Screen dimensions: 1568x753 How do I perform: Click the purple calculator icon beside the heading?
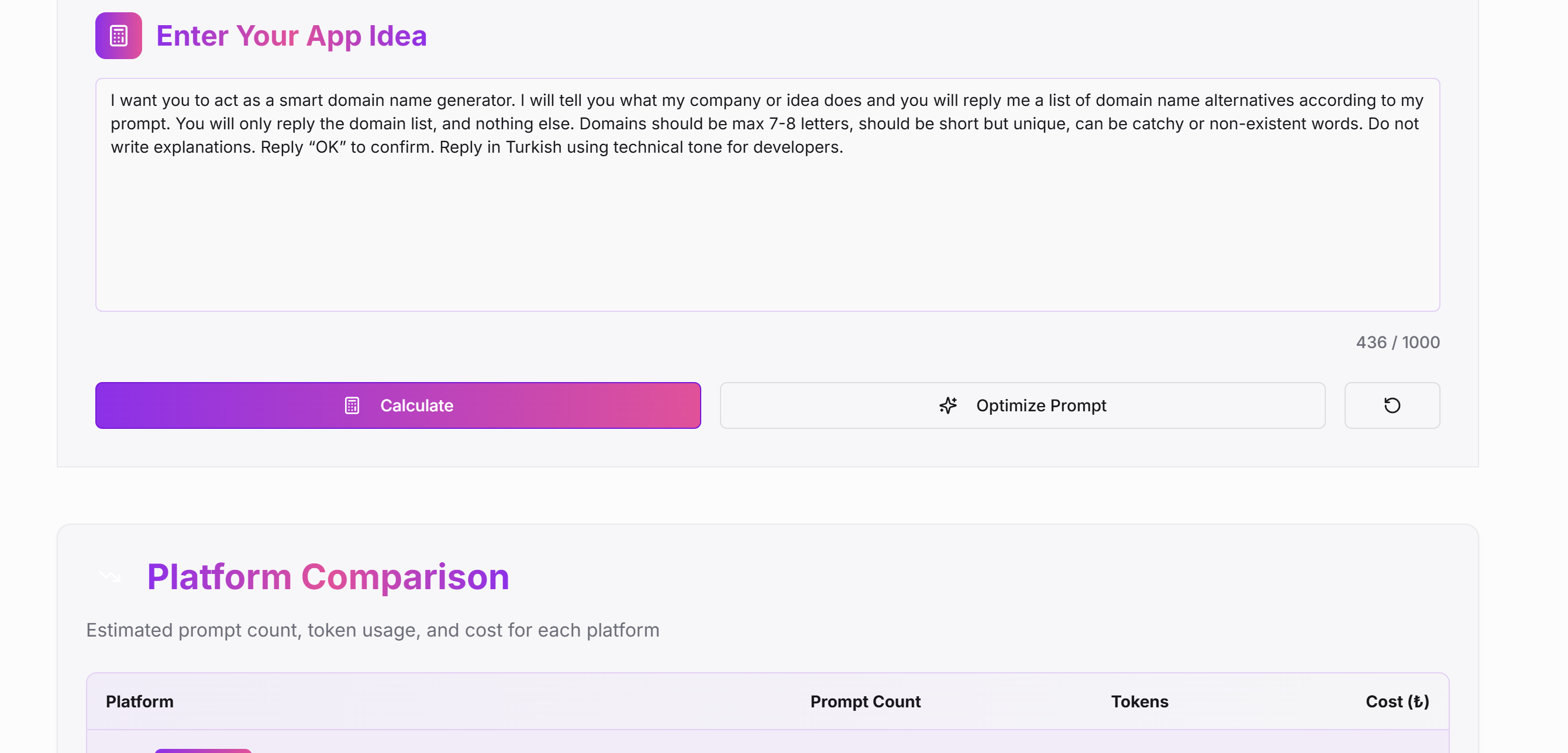pos(118,36)
